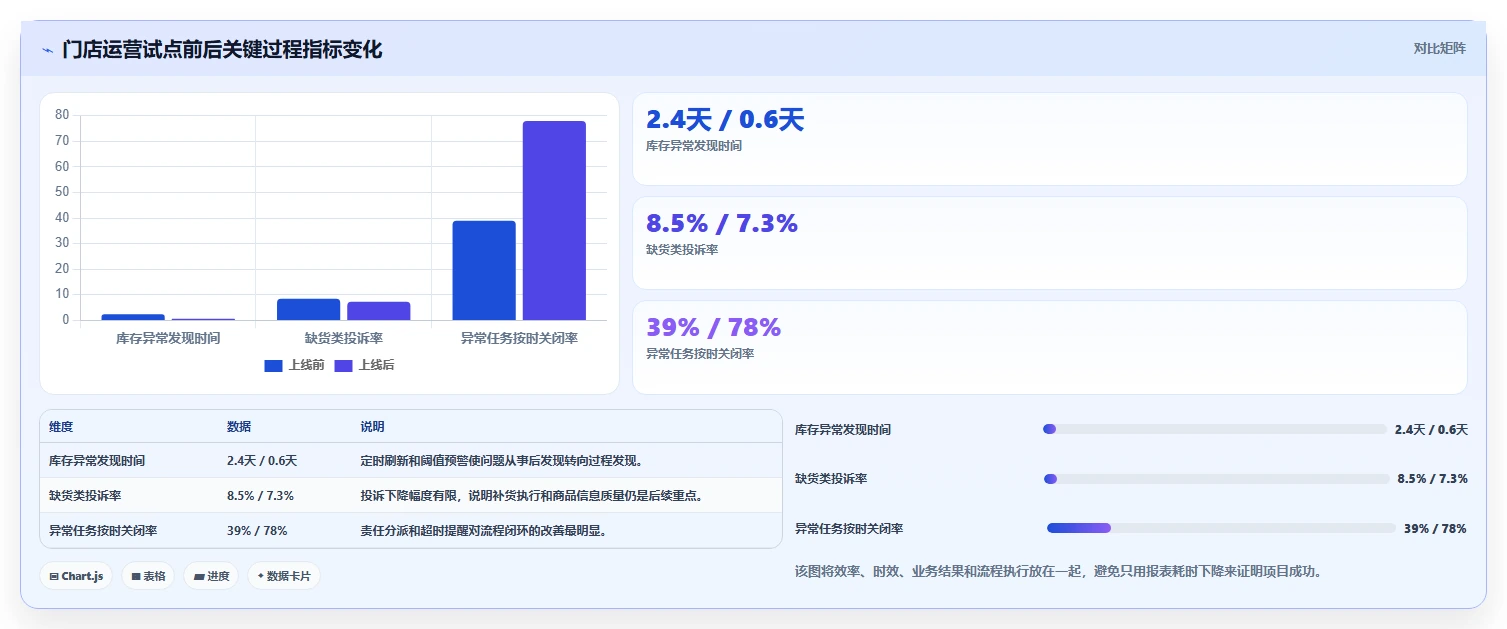Click the 上线前 bar for 库存异常发现时间
The image size is (1507, 629).
pos(133,317)
